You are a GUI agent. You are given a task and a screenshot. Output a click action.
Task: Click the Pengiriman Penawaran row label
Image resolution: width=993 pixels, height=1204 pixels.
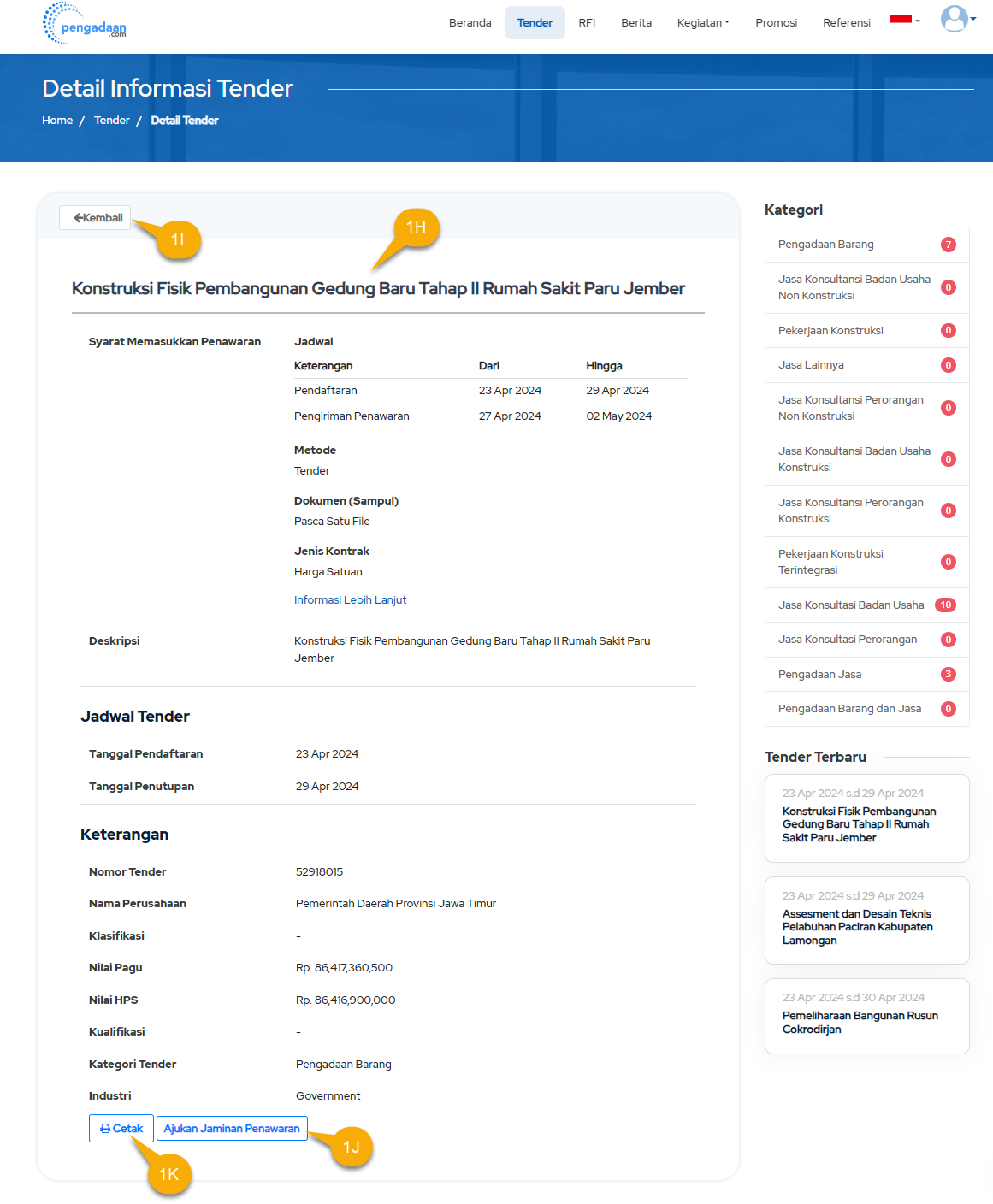coord(352,416)
